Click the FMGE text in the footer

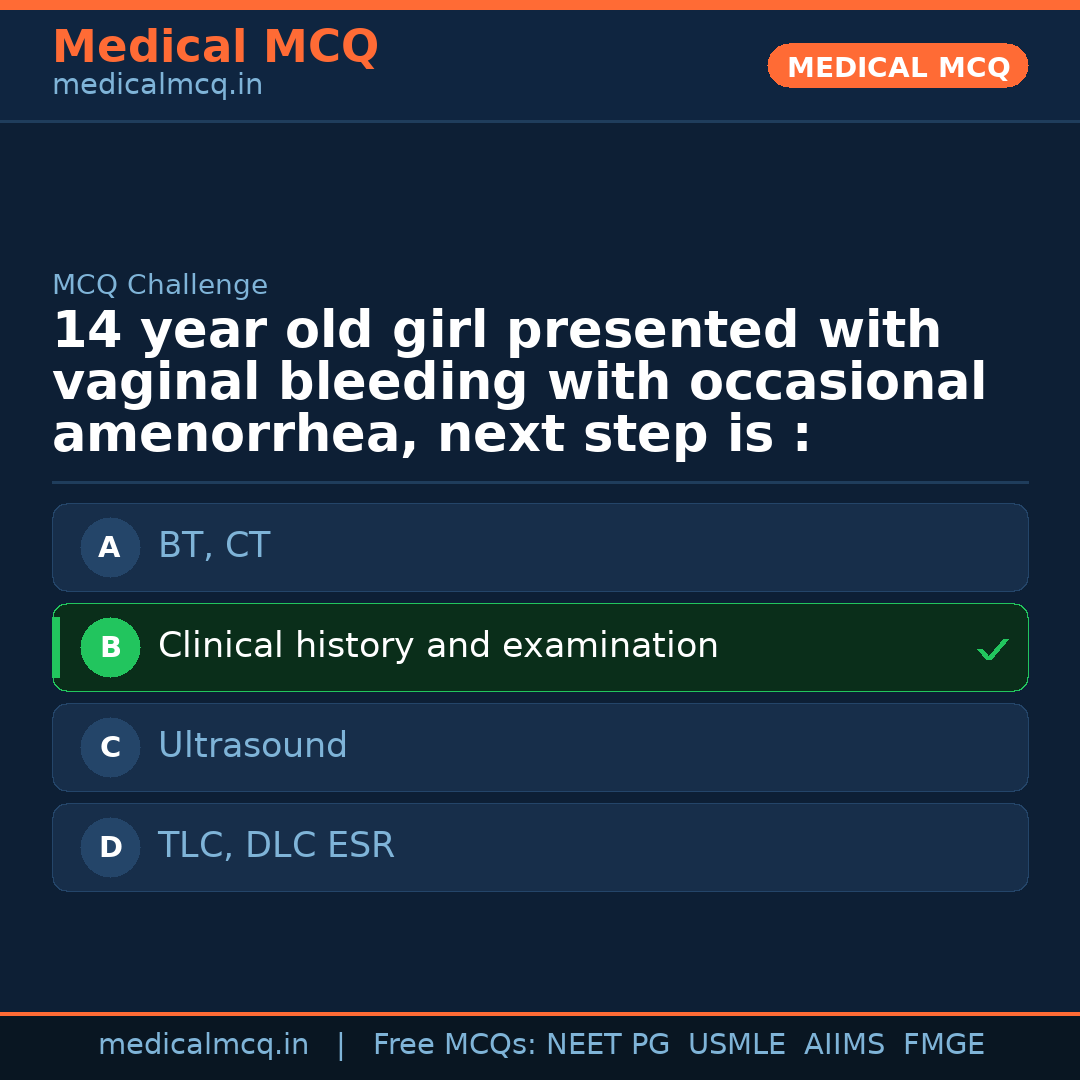[943, 1043]
